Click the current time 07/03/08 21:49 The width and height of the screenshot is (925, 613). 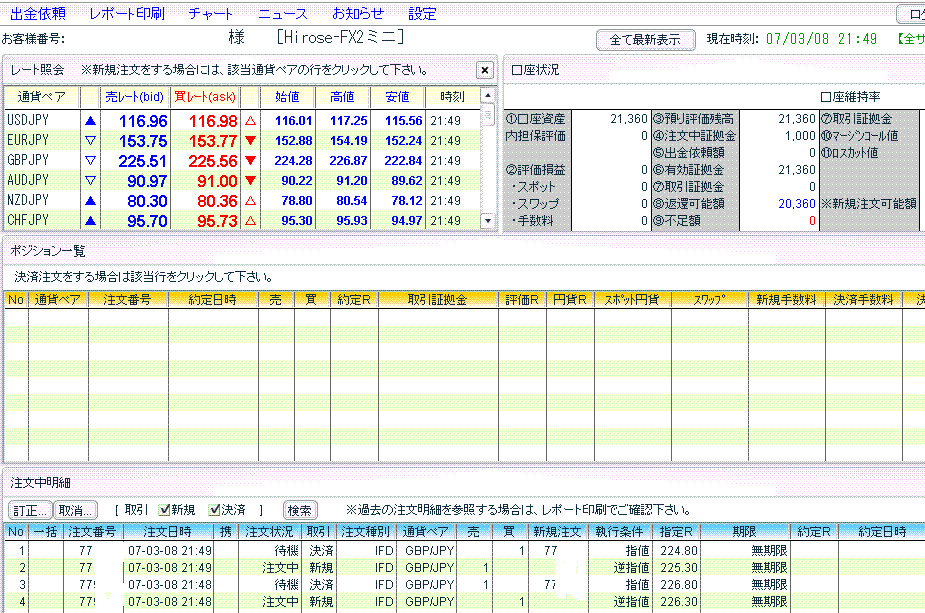click(x=821, y=40)
